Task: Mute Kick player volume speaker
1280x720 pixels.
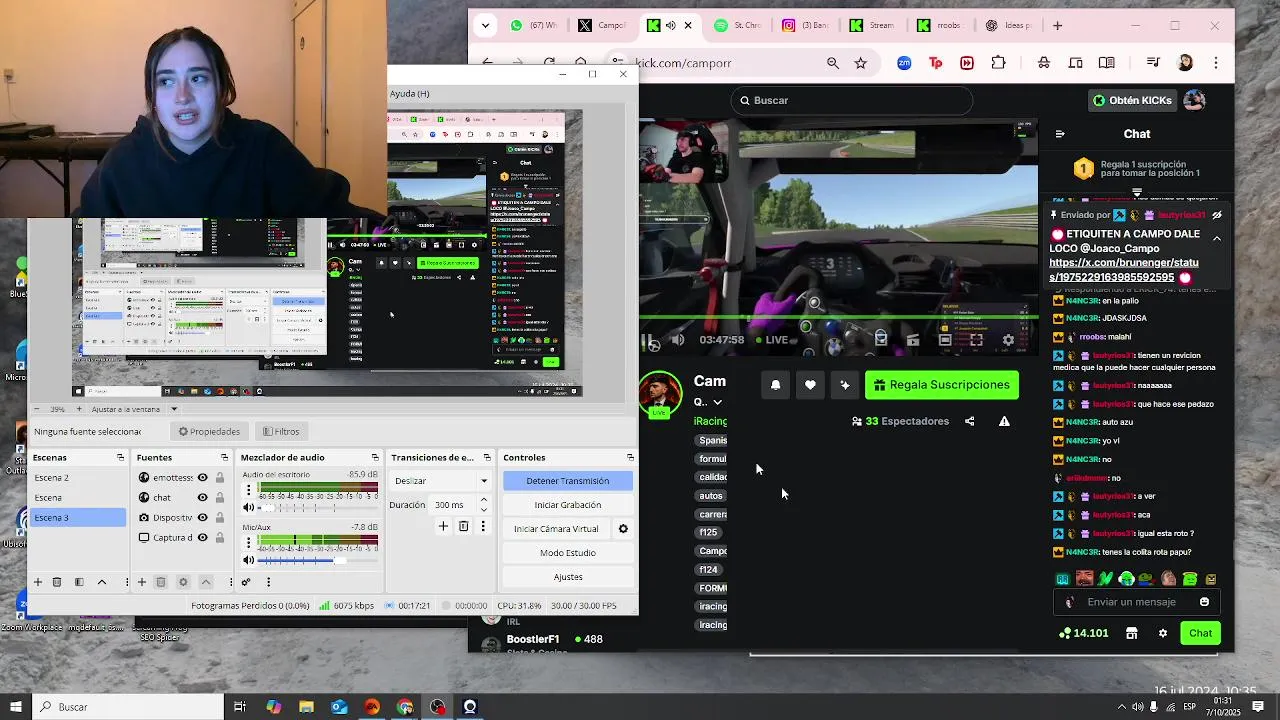Action: point(678,340)
